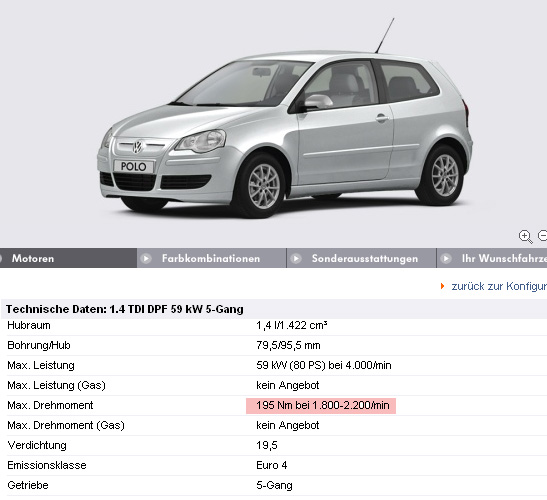The image size is (547, 500).
Task: Follow the zurück zur Konfiguration link
Action: (x=499, y=286)
